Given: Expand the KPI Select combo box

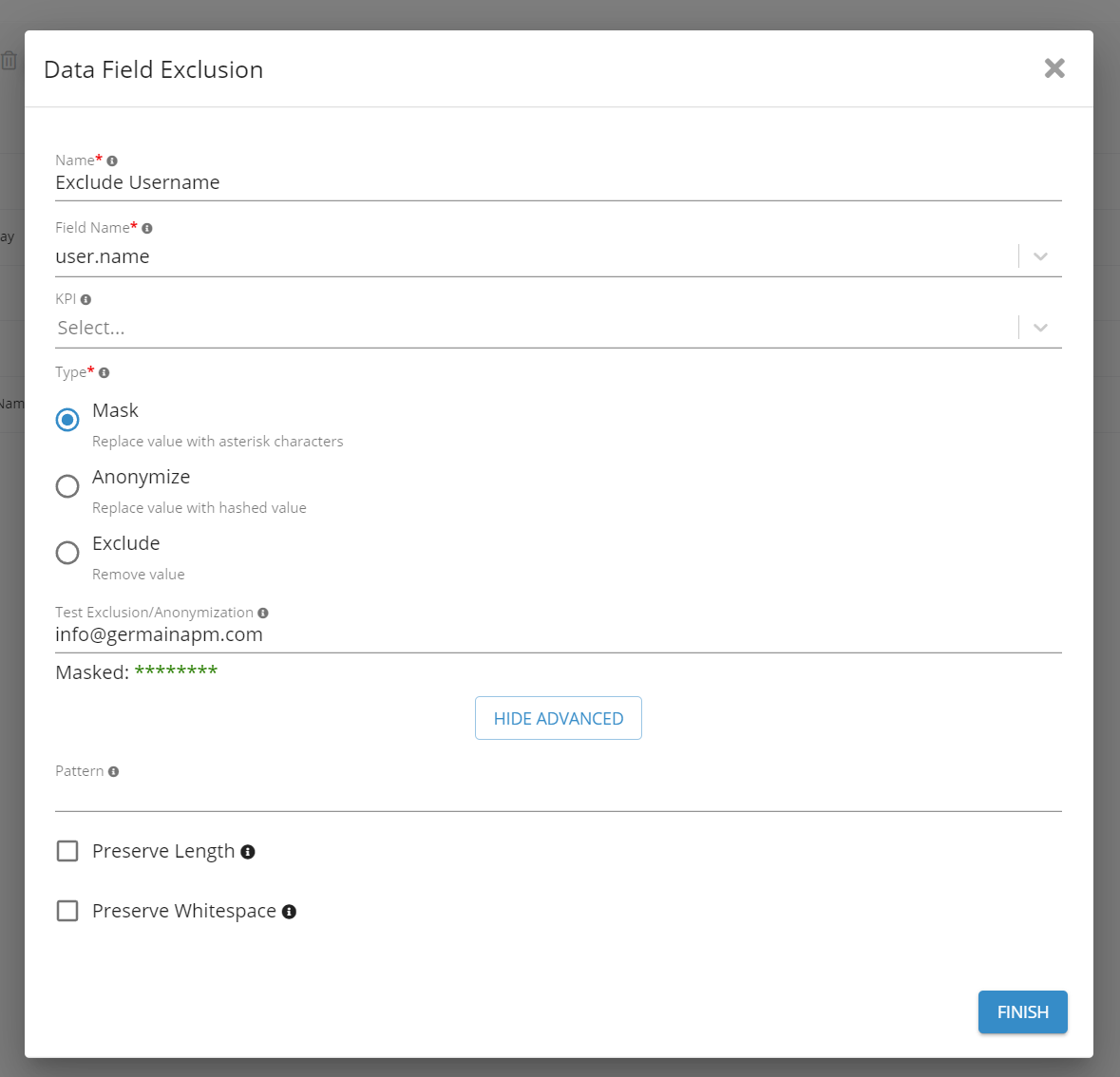Looking at the screenshot, I should (1040, 327).
